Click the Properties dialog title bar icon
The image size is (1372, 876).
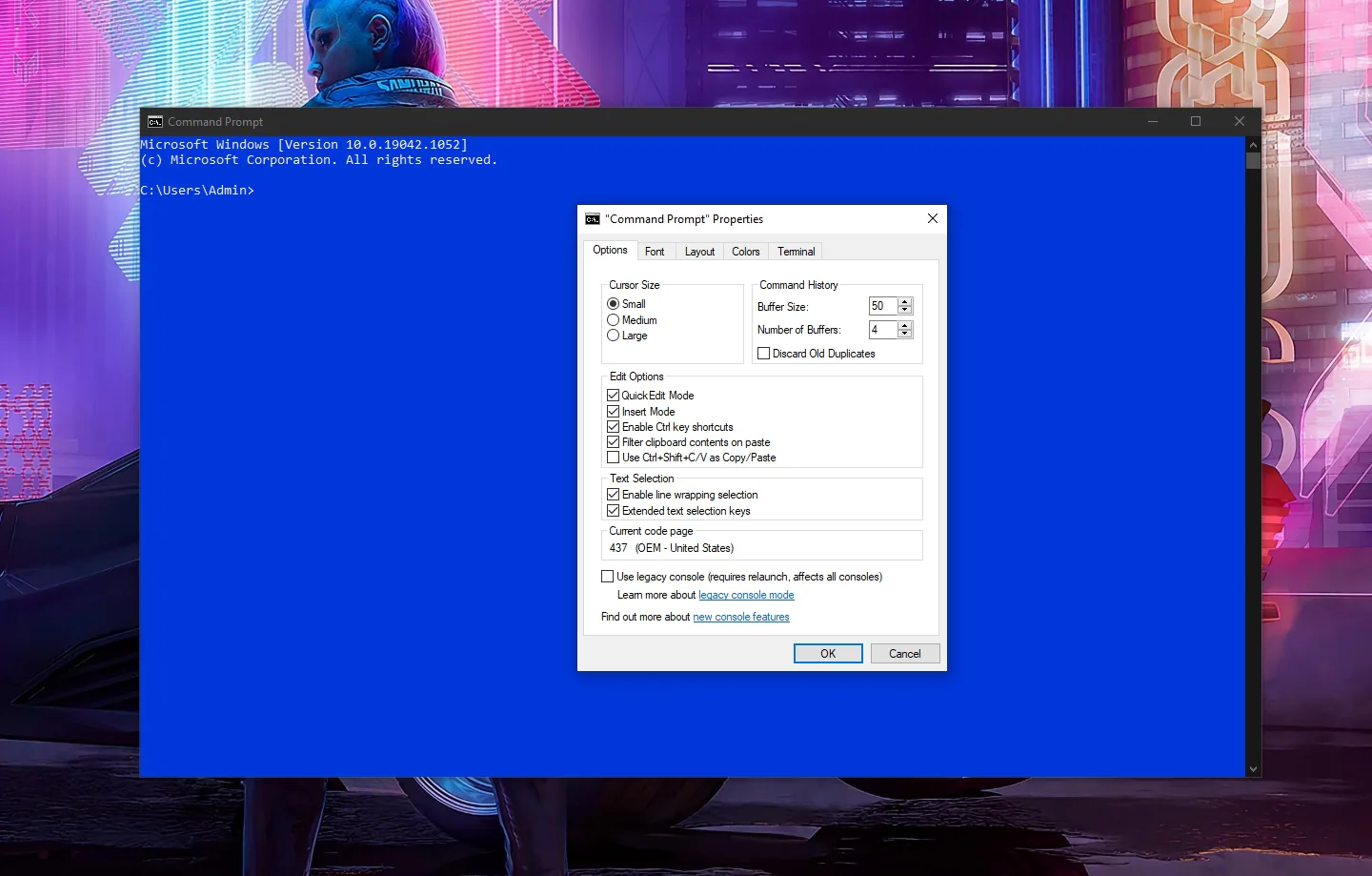tap(593, 219)
